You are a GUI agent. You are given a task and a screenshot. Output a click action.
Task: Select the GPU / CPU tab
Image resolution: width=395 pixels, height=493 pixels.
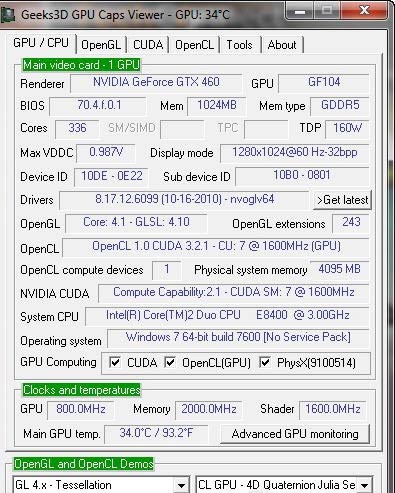click(x=41, y=43)
